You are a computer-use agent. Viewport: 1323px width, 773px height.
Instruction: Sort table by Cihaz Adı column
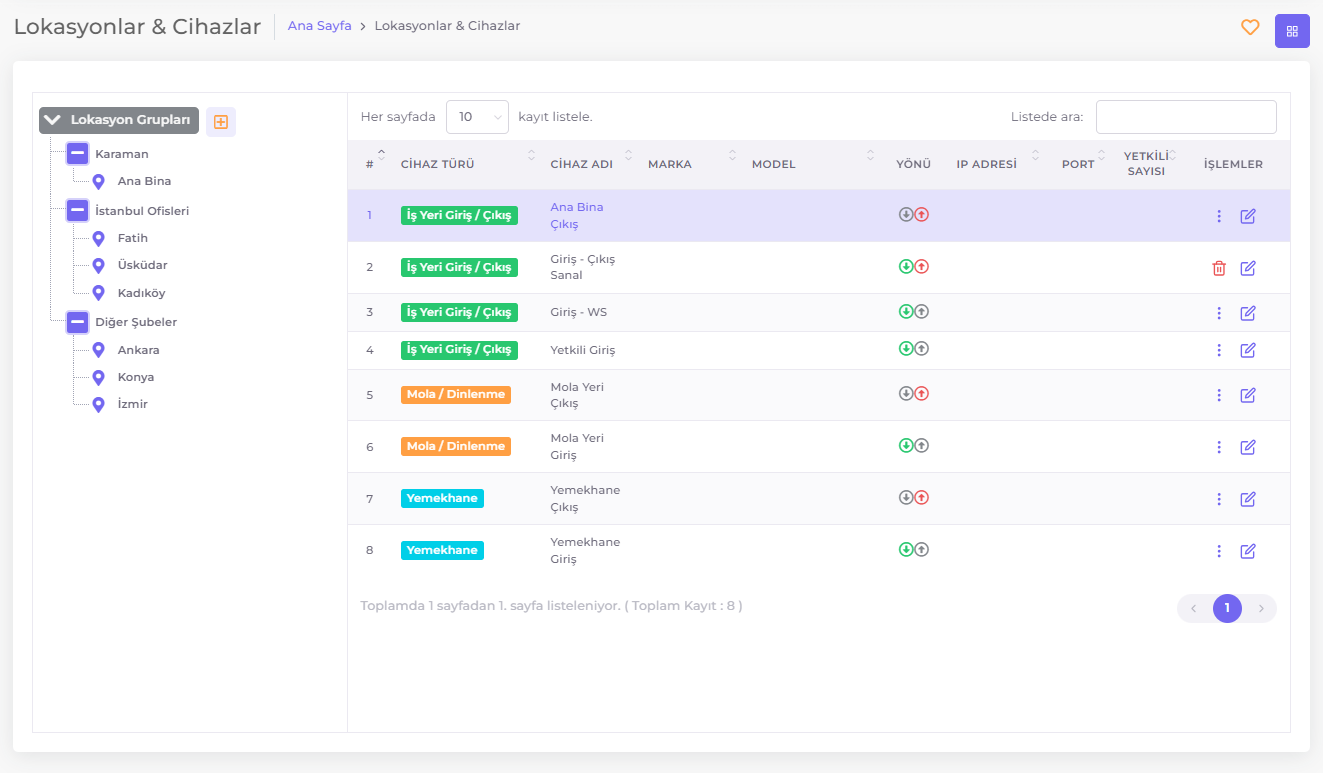(x=591, y=164)
